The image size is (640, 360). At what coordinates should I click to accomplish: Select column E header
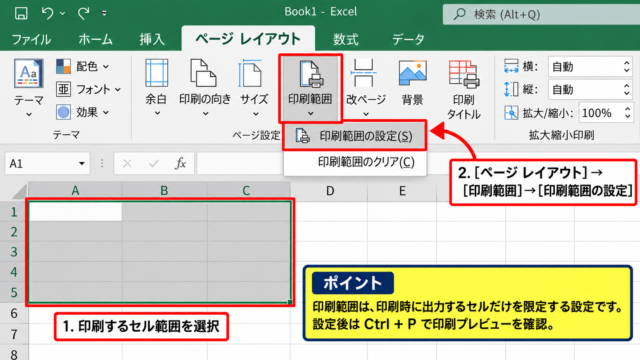coord(402,191)
